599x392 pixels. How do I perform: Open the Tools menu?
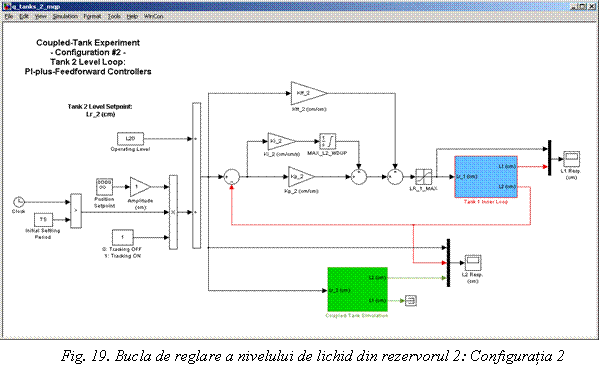click(114, 16)
